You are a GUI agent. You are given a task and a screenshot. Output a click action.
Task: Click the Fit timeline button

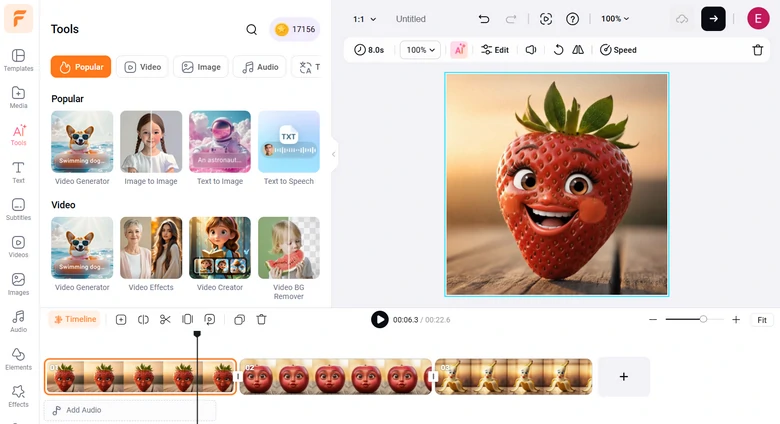762,320
